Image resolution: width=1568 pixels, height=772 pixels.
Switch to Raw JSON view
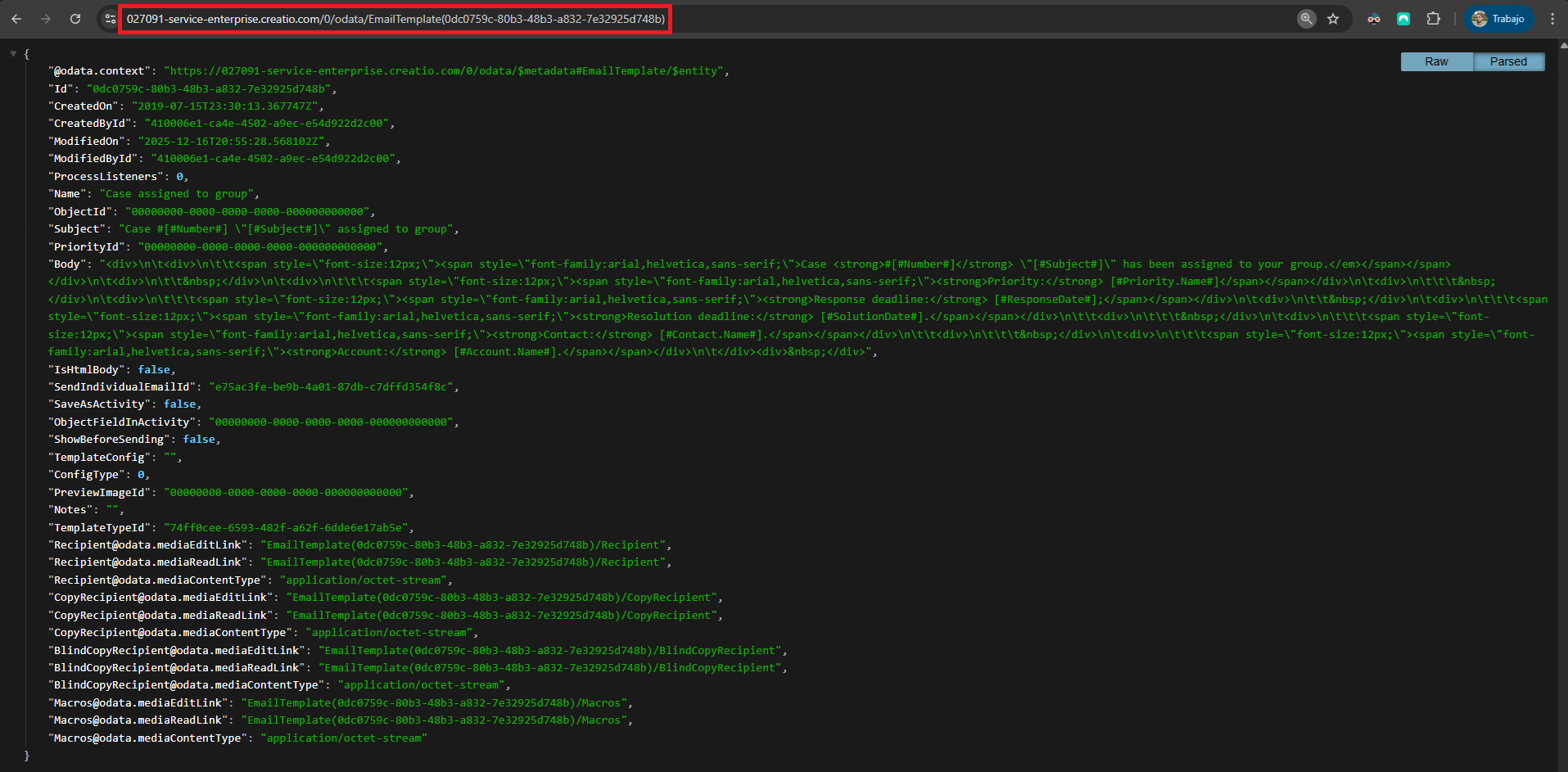tap(1436, 61)
